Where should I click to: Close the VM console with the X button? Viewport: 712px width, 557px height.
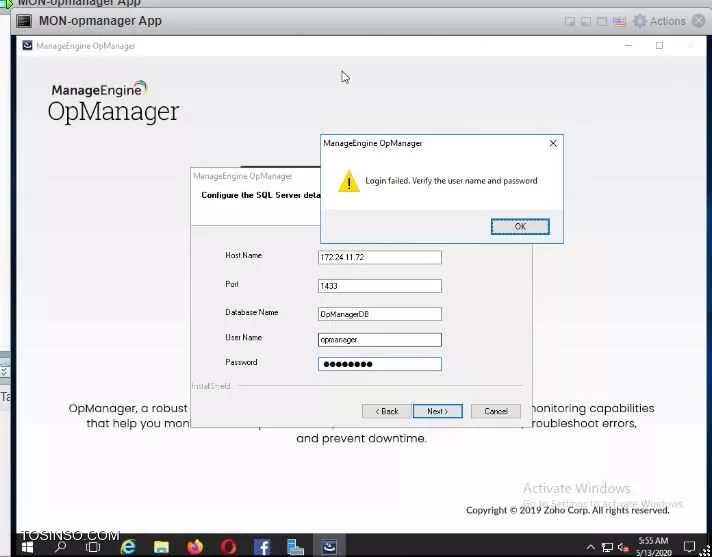pos(700,21)
